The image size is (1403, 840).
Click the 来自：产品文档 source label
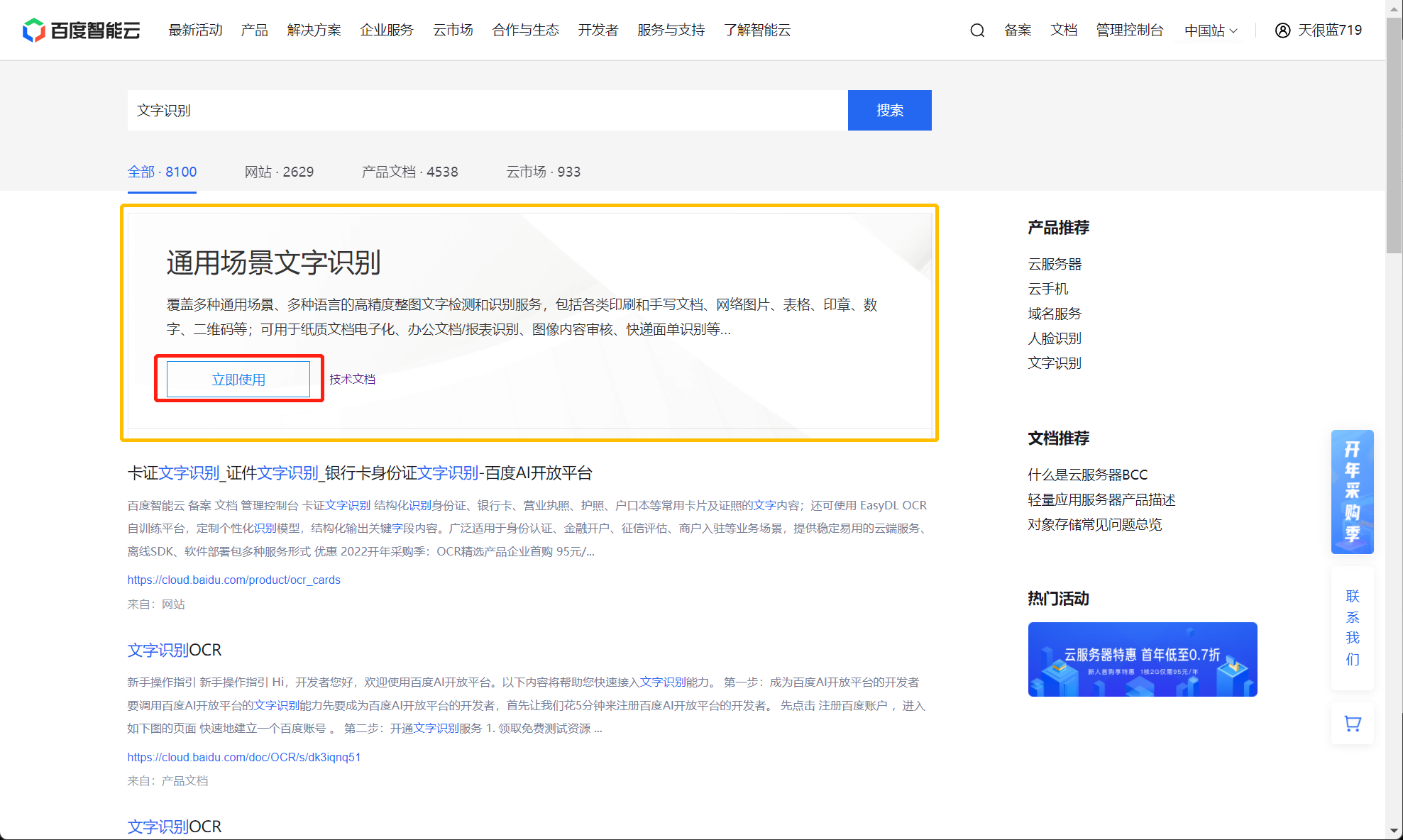(167, 780)
